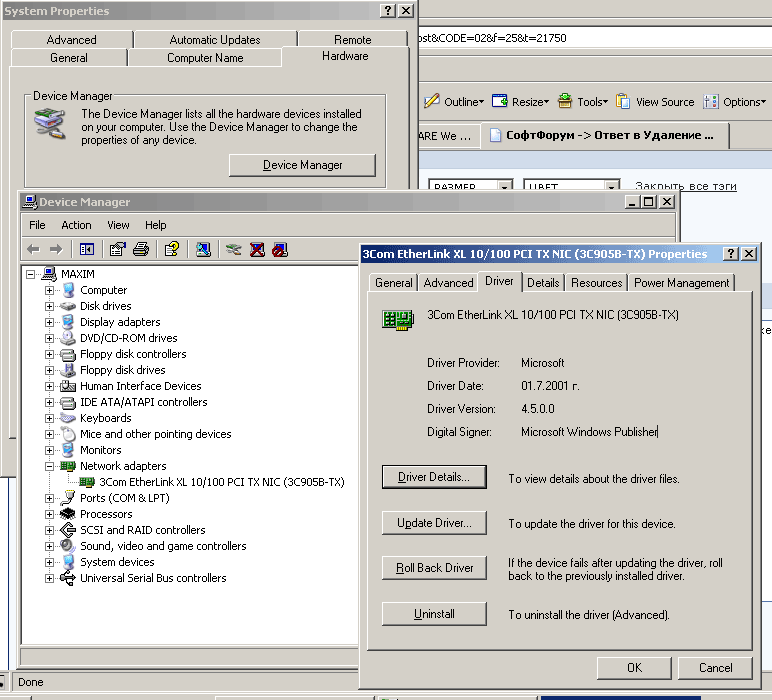Viewport: 772px width, 700px height.
Task: Click the Uninstall button in Driver tab
Action: pos(434,614)
